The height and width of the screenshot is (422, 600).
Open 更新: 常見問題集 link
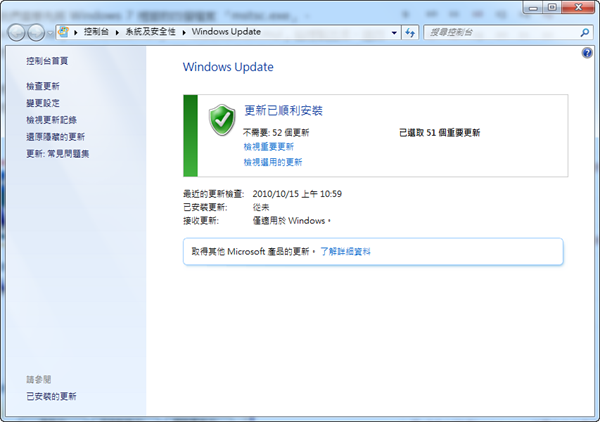tap(57, 153)
